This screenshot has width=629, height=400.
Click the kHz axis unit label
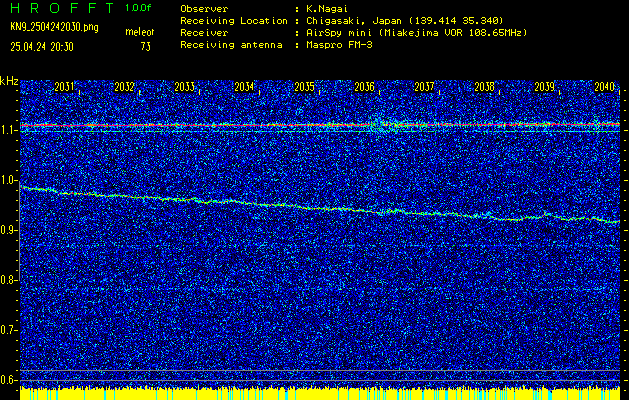point(9,81)
